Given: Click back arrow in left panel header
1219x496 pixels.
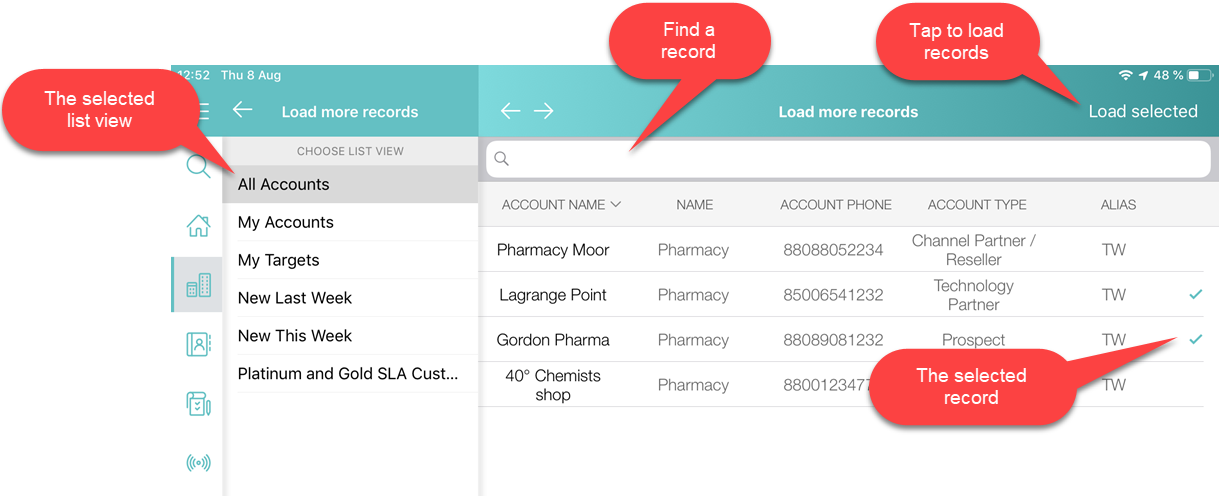Looking at the screenshot, I should coord(242,110).
